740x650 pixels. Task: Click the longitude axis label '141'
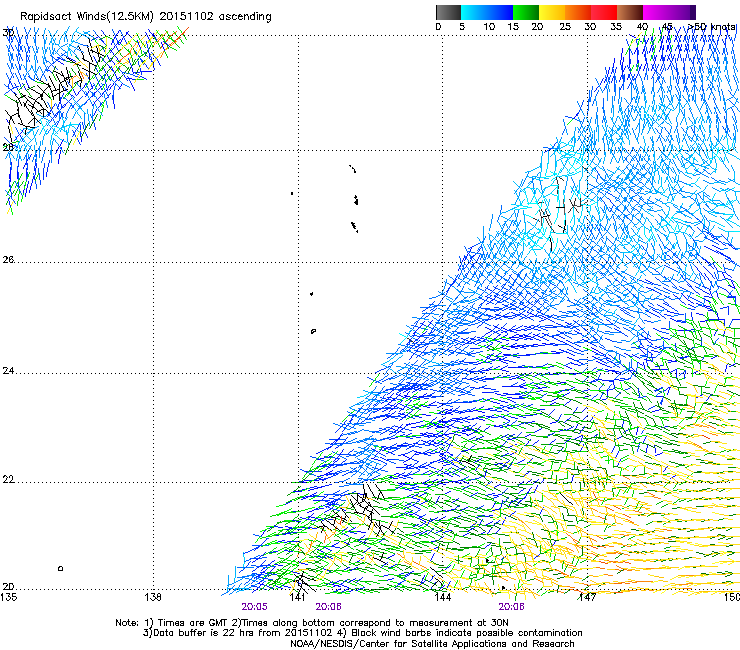tap(297, 597)
